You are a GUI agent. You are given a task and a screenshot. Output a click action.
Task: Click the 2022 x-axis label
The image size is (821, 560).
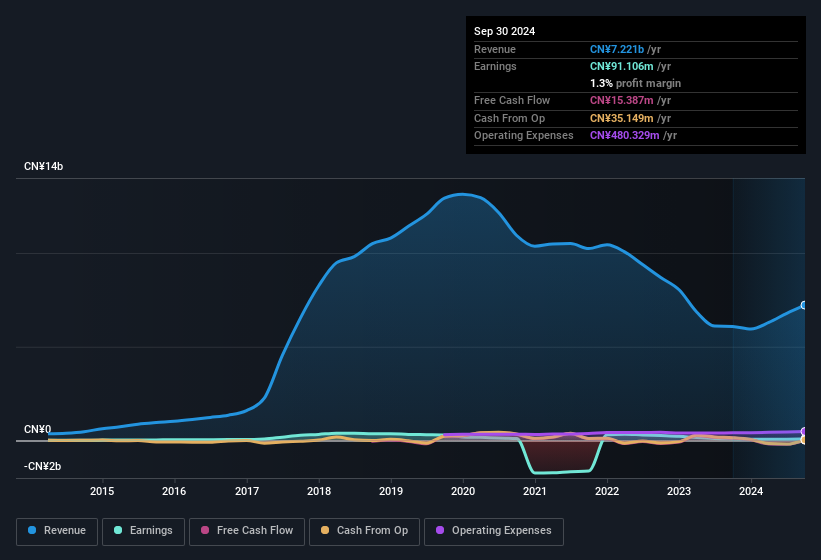pyautogui.click(x=607, y=491)
